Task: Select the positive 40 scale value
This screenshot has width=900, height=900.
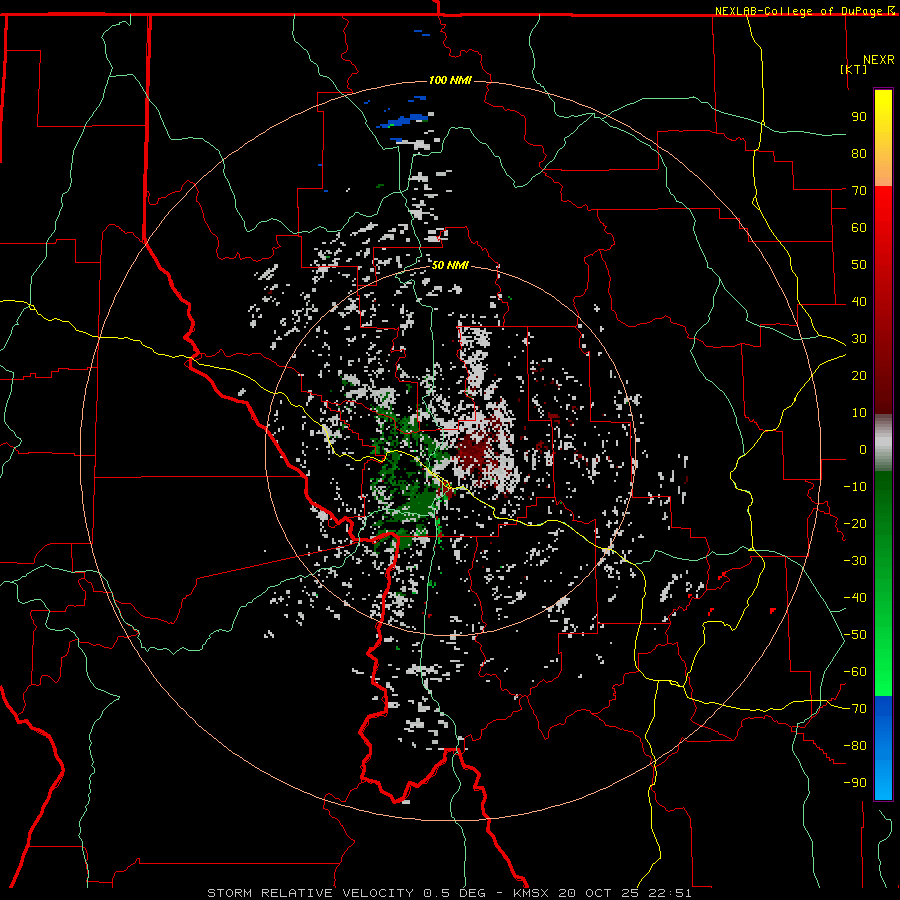Action: [859, 301]
